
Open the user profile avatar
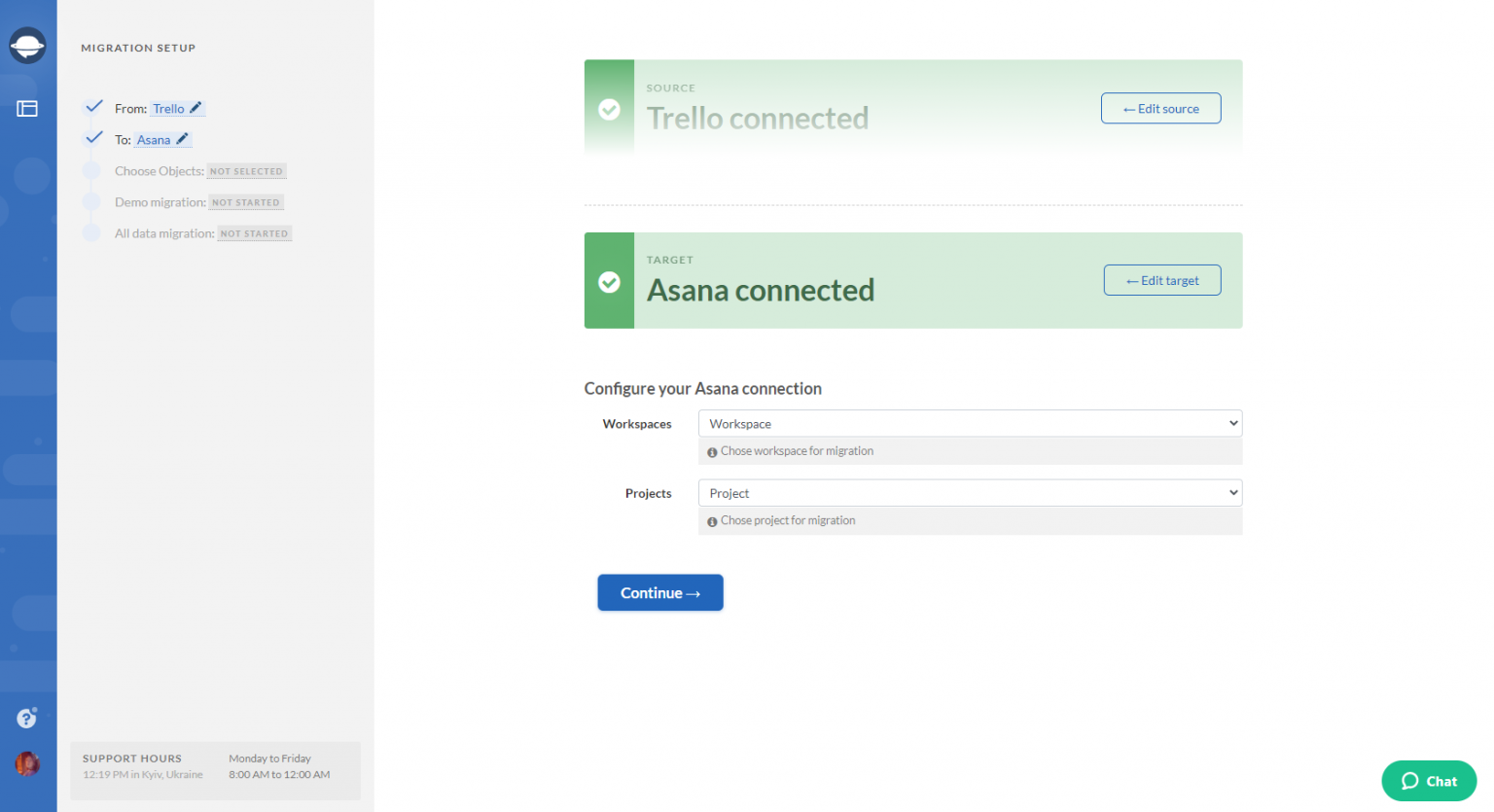click(27, 763)
